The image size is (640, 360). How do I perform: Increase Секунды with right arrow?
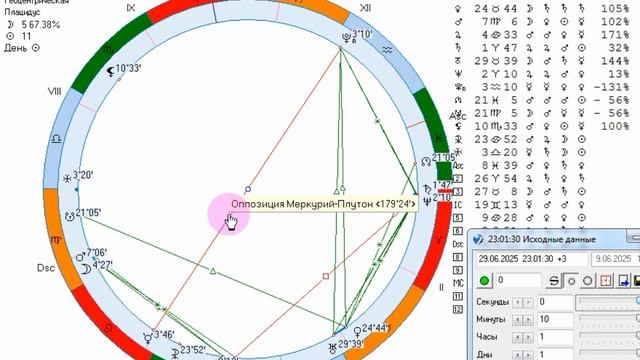click(x=528, y=302)
